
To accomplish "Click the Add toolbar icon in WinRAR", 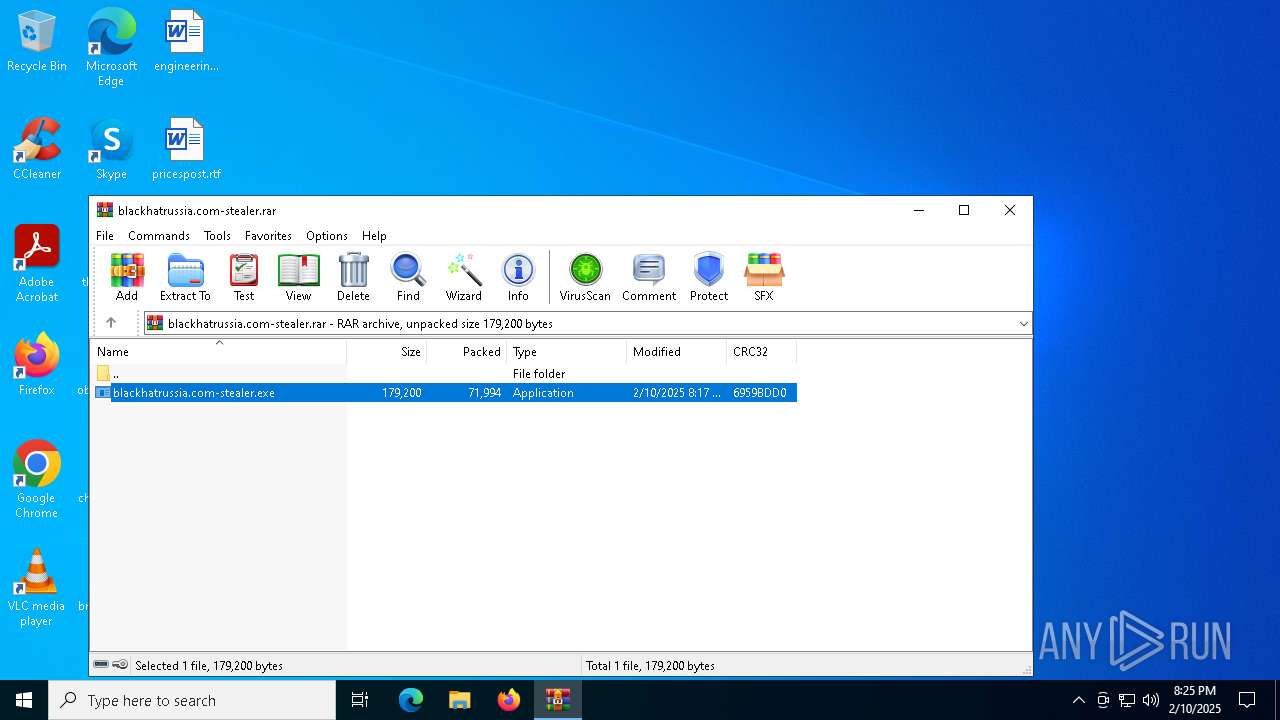I will (127, 277).
